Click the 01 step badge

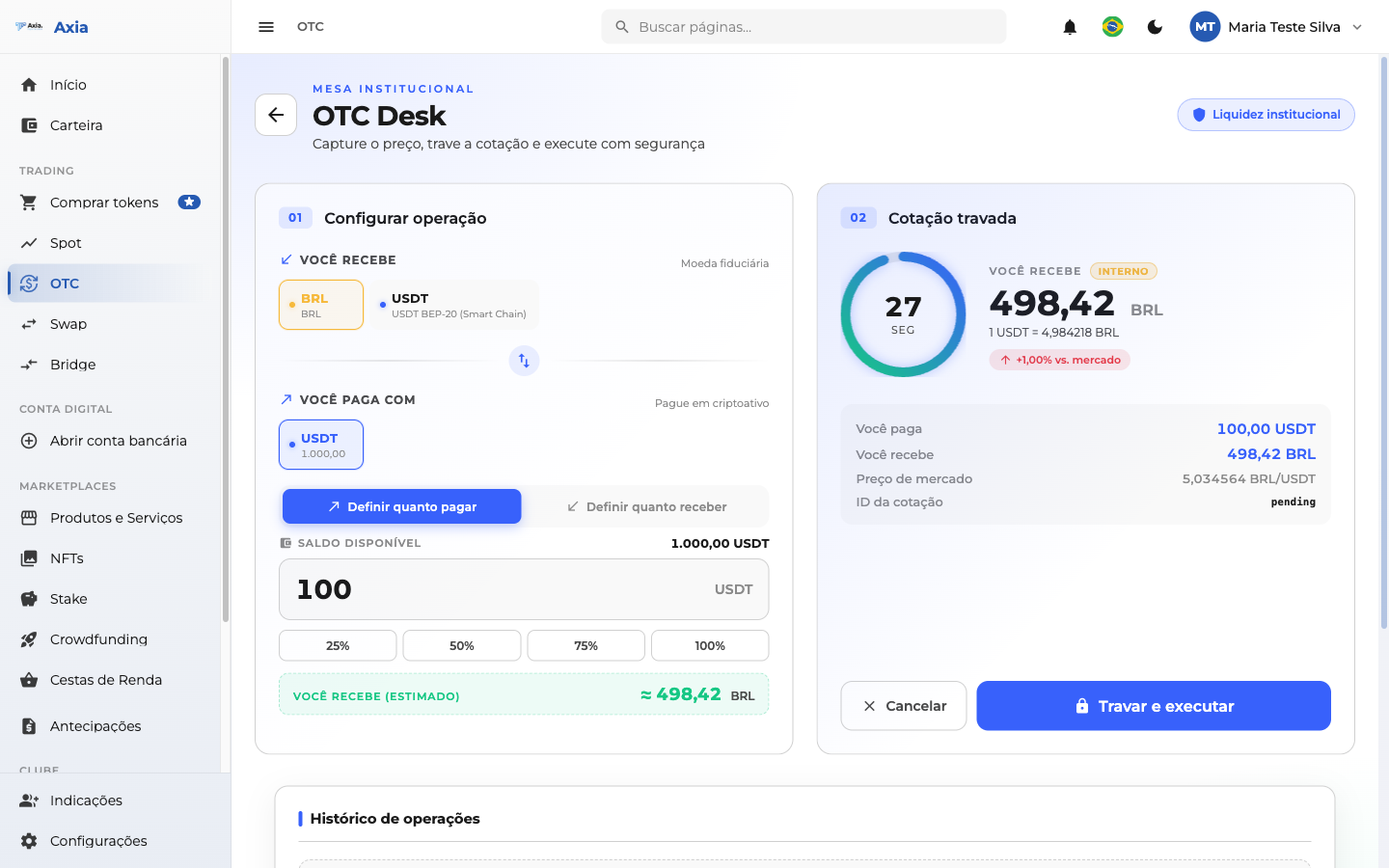pos(295,218)
